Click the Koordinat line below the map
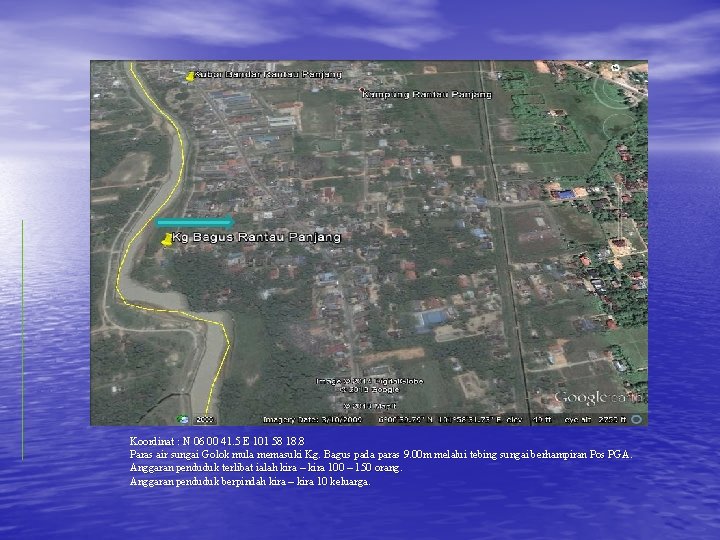 217,441
